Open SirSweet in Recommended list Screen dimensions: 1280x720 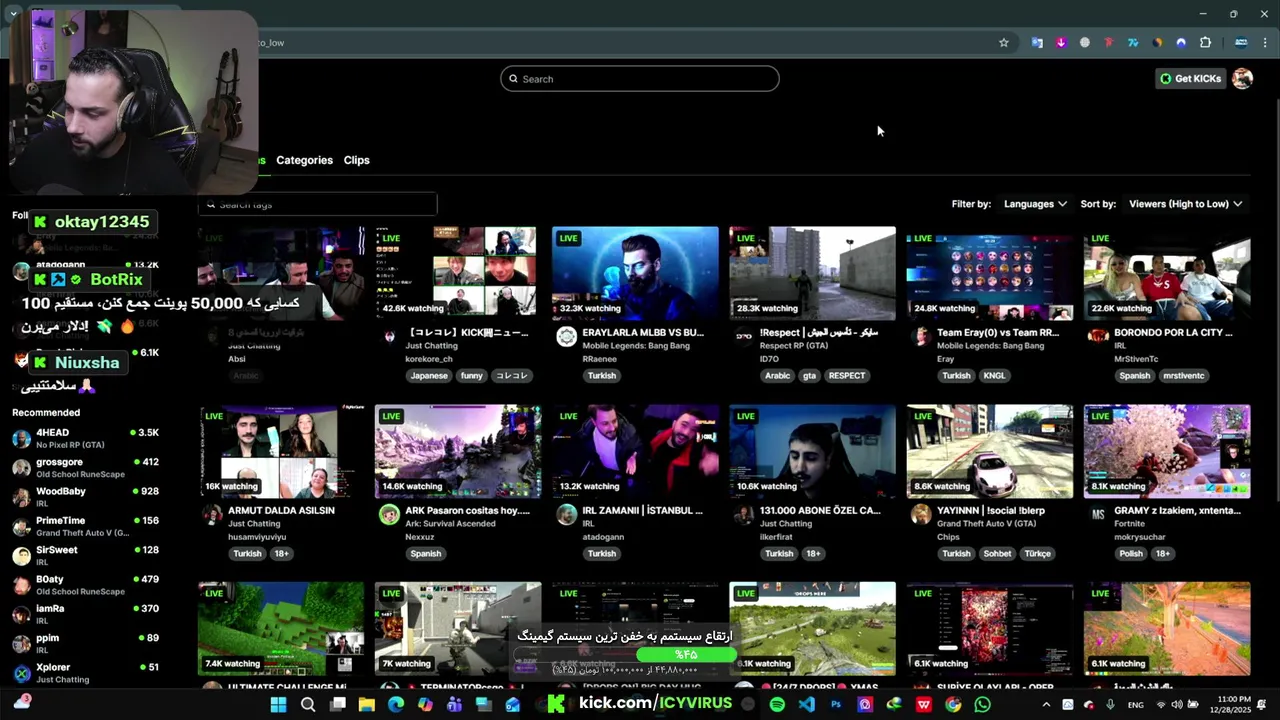tap(85, 554)
